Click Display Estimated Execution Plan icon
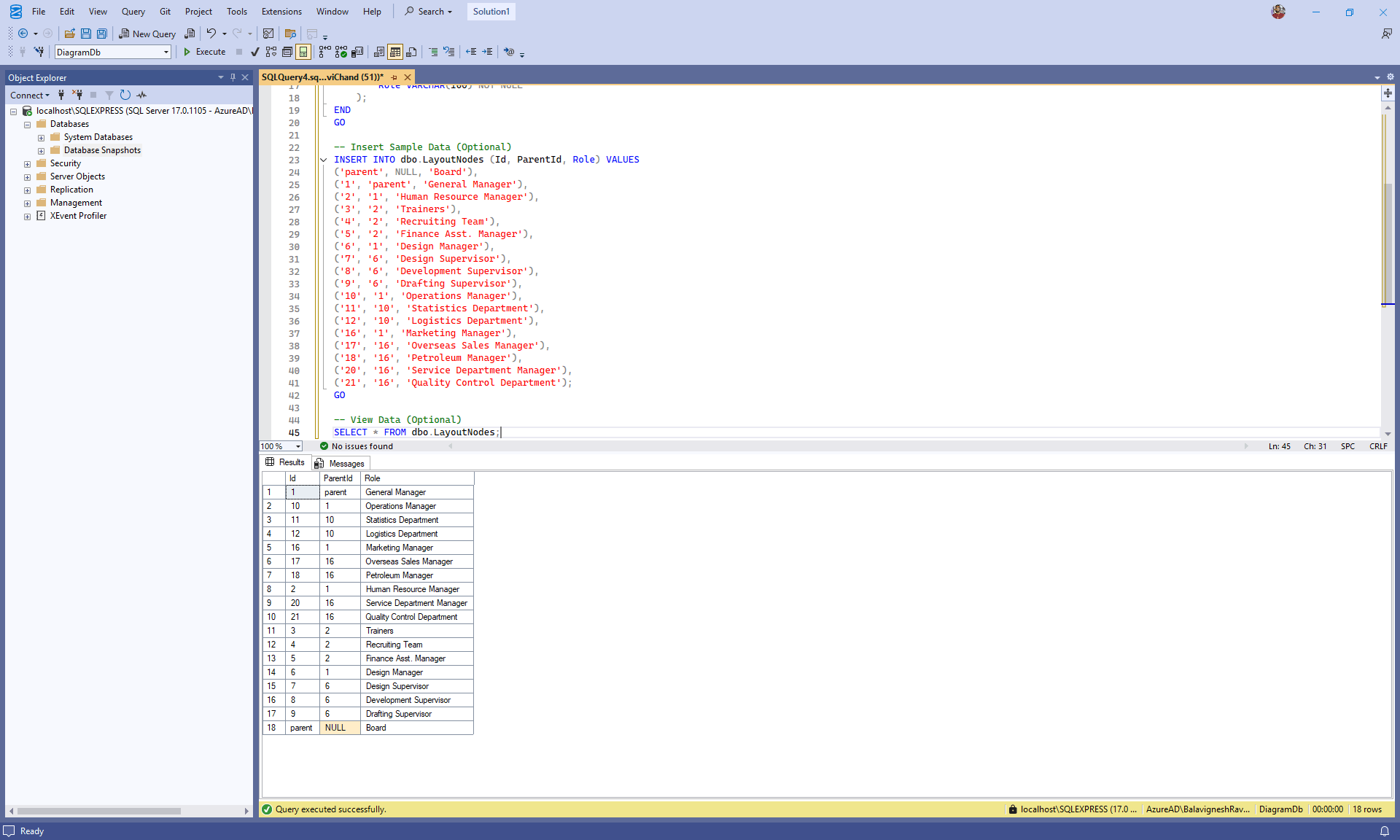Screen dimensions: 1400x840 click(x=271, y=52)
